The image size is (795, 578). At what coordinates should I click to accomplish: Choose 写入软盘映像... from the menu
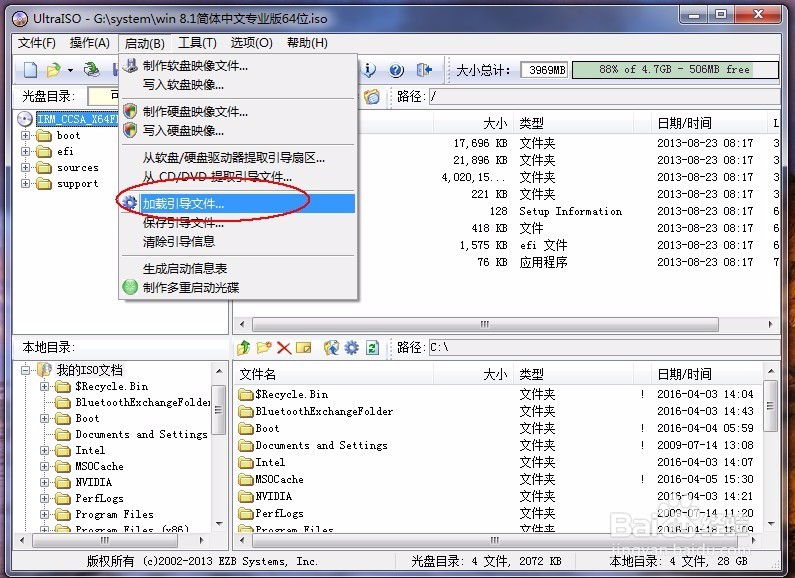click(x=237, y=85)
